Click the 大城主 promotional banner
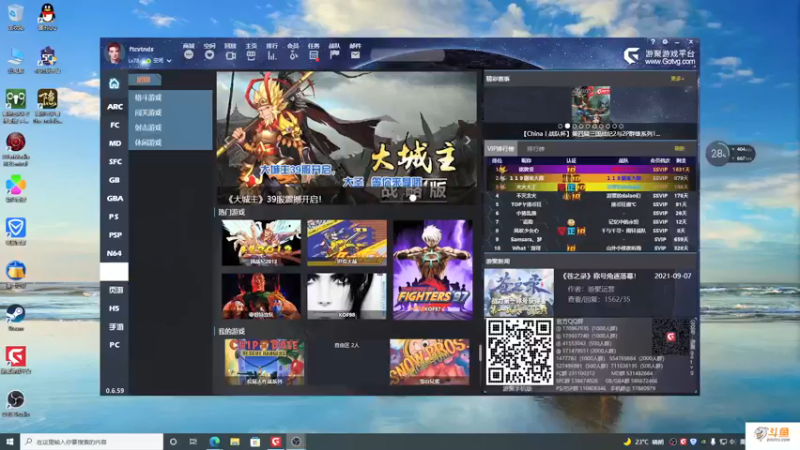The width and height of the screenshot is (800, 450). tap(347, 138)
